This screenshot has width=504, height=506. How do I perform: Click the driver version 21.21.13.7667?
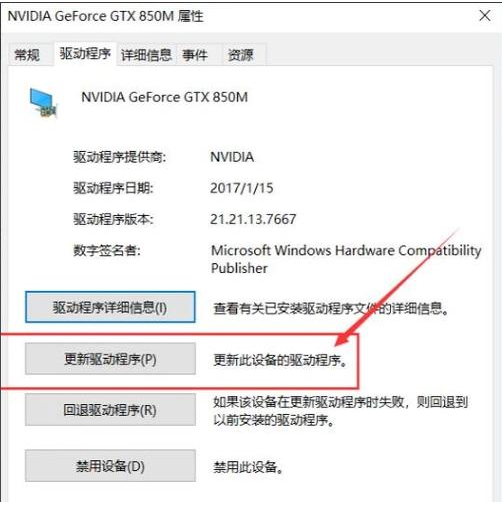coord(253,219)
